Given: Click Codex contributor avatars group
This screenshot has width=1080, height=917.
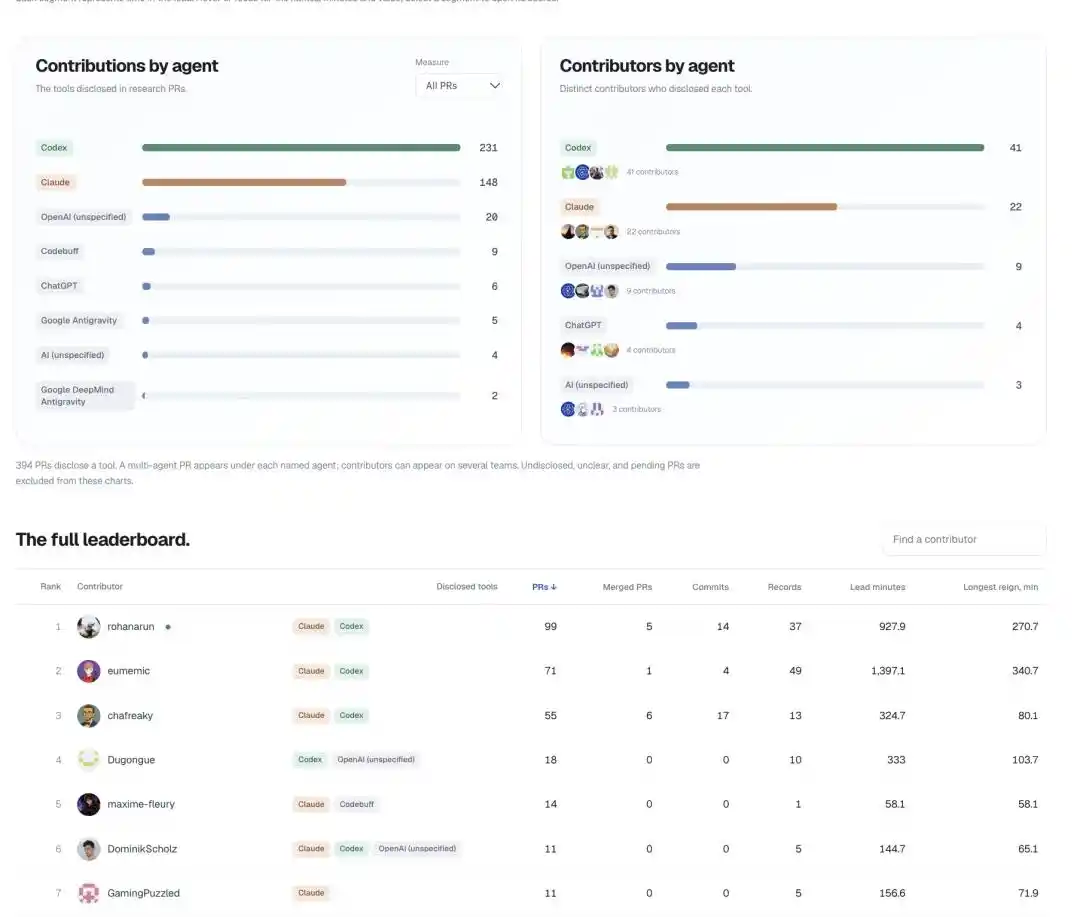Looking at the screenshot, I should tap(590, 172).
